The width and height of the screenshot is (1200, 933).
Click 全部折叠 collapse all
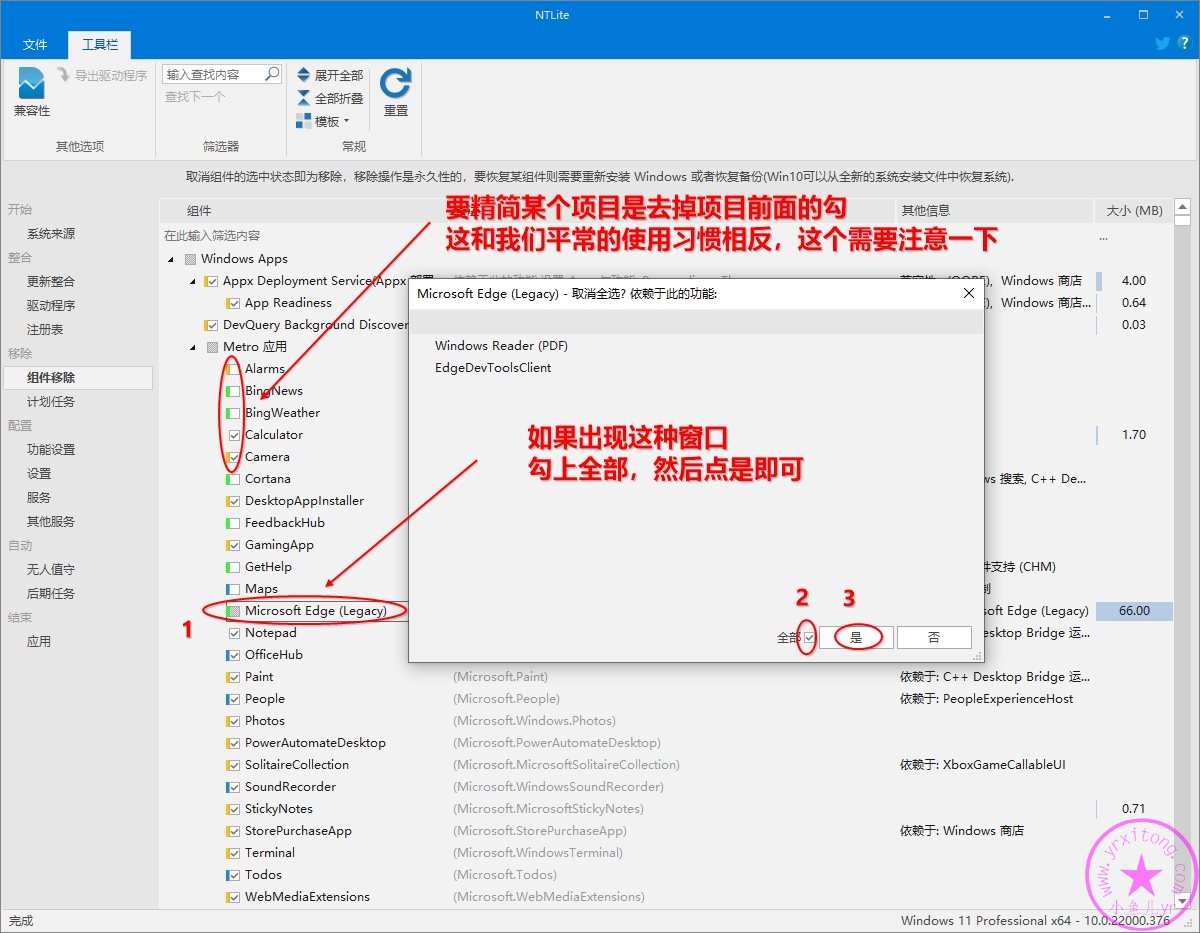pyautogui.click(x=329, y=98)
